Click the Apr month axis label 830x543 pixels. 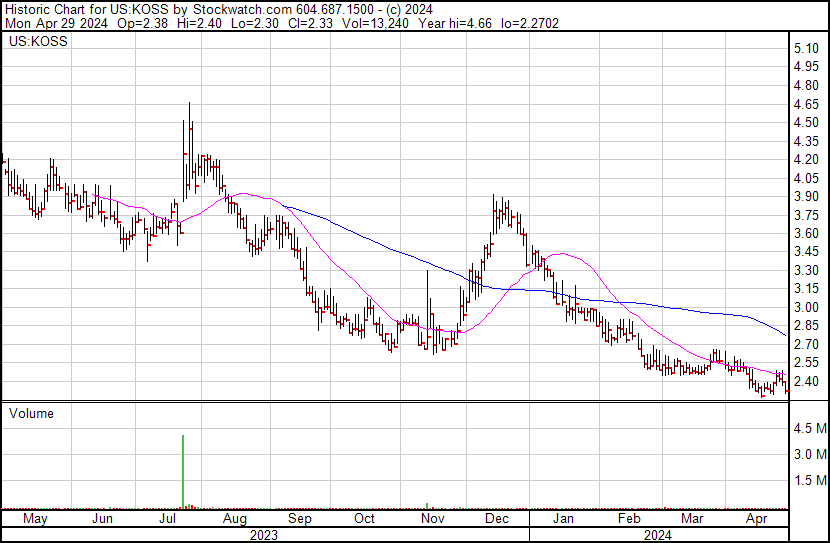click(757, 519)
